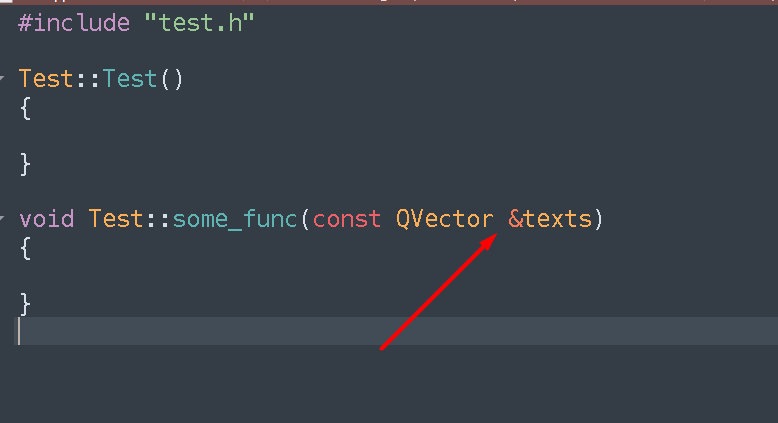Click the closing parenthesis after &texts

click(x=599, y=218)
